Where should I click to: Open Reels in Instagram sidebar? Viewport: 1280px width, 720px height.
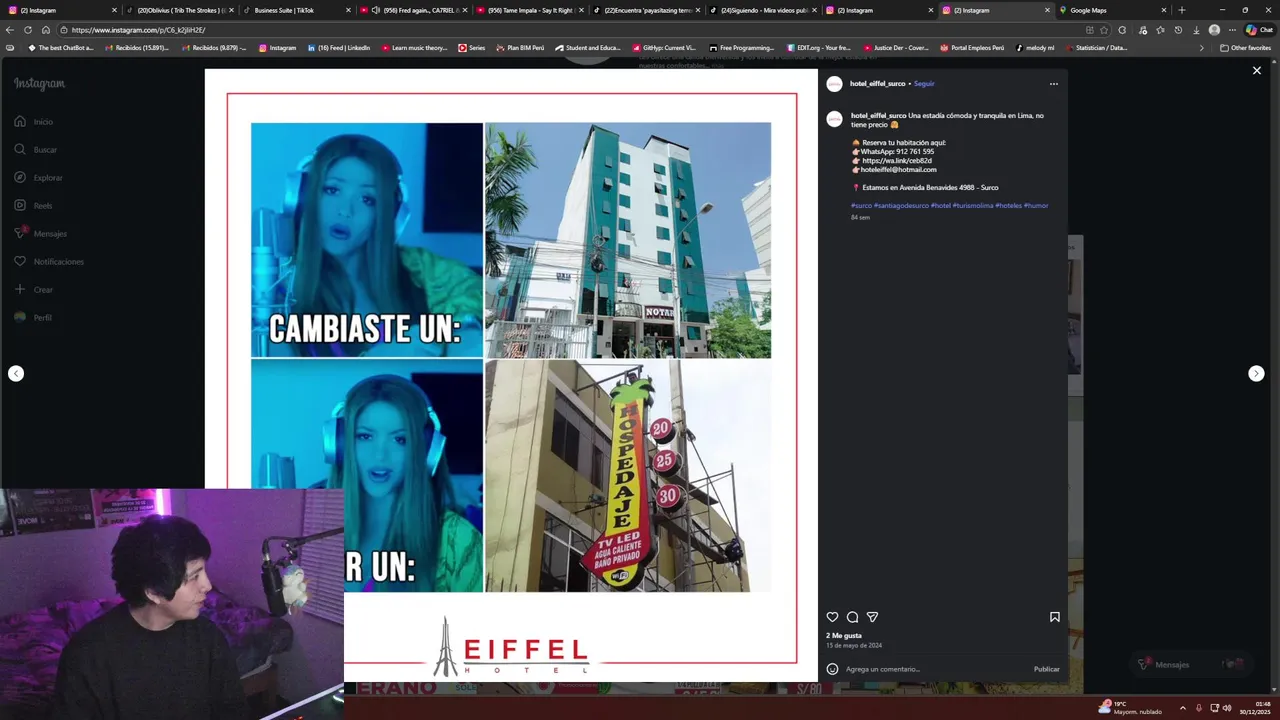(33, 205)
